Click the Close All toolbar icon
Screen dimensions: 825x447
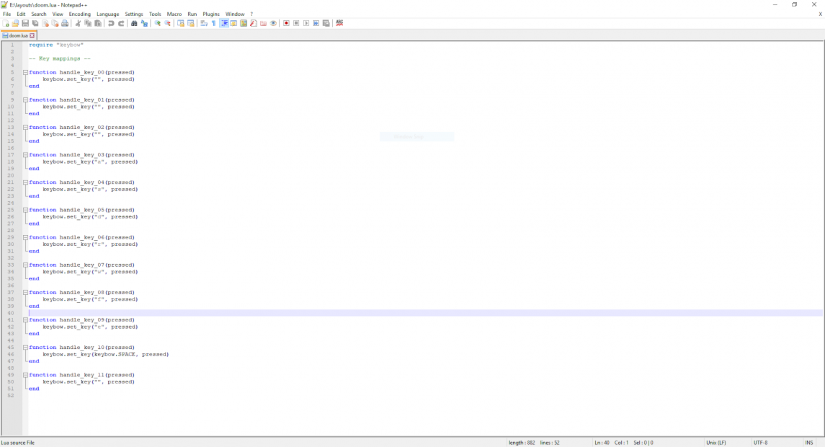point(55,23)
